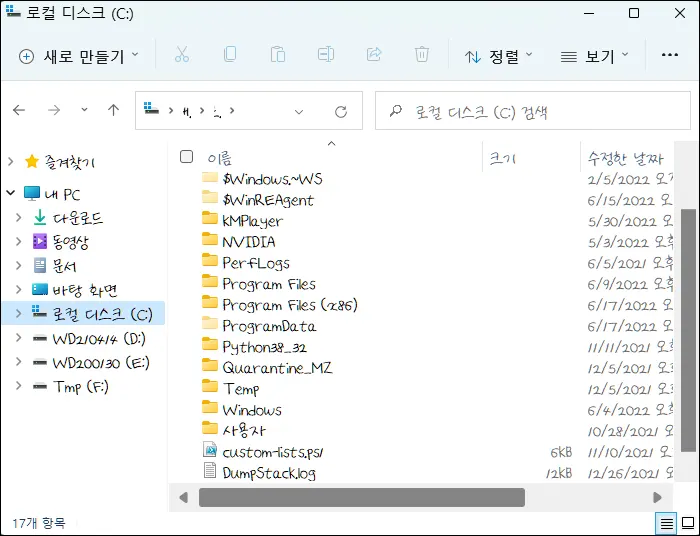
Task: Select the NVIDIA folder icon
Action: tap(209, 240)
